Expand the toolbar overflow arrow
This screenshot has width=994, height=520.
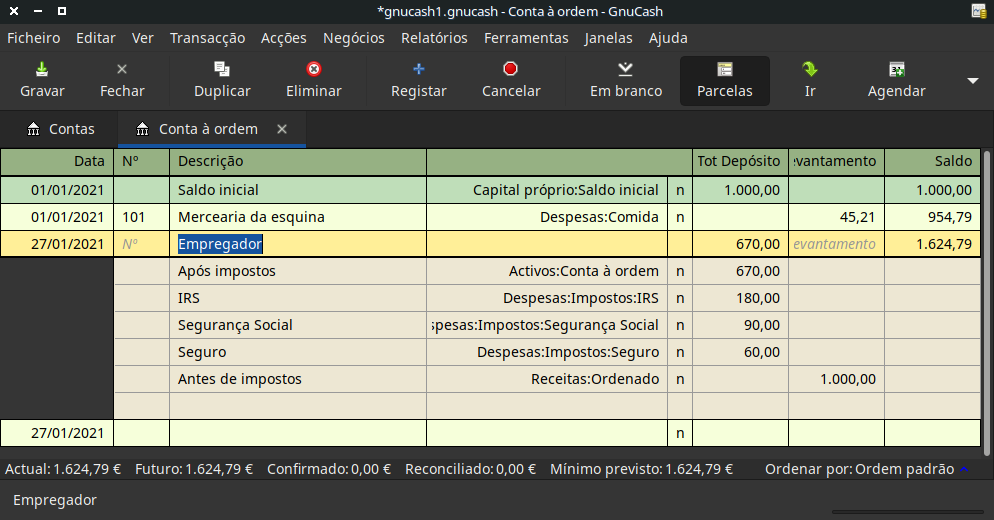(973, 81)
